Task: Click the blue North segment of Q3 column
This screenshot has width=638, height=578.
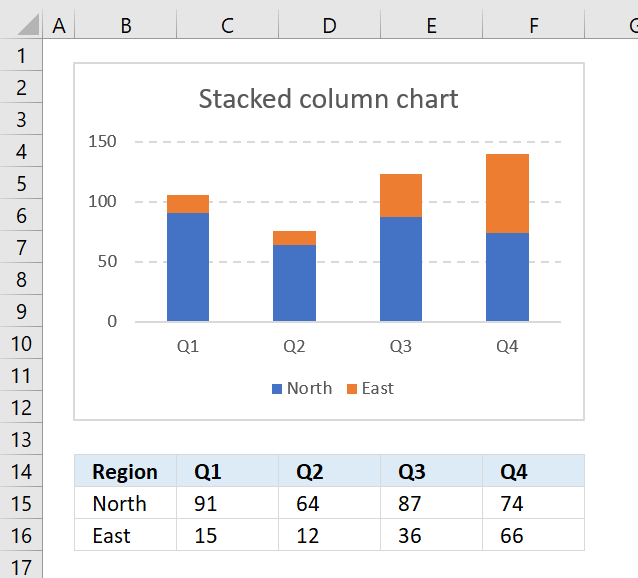Action: pyautogui.click(x=401, y=269)
